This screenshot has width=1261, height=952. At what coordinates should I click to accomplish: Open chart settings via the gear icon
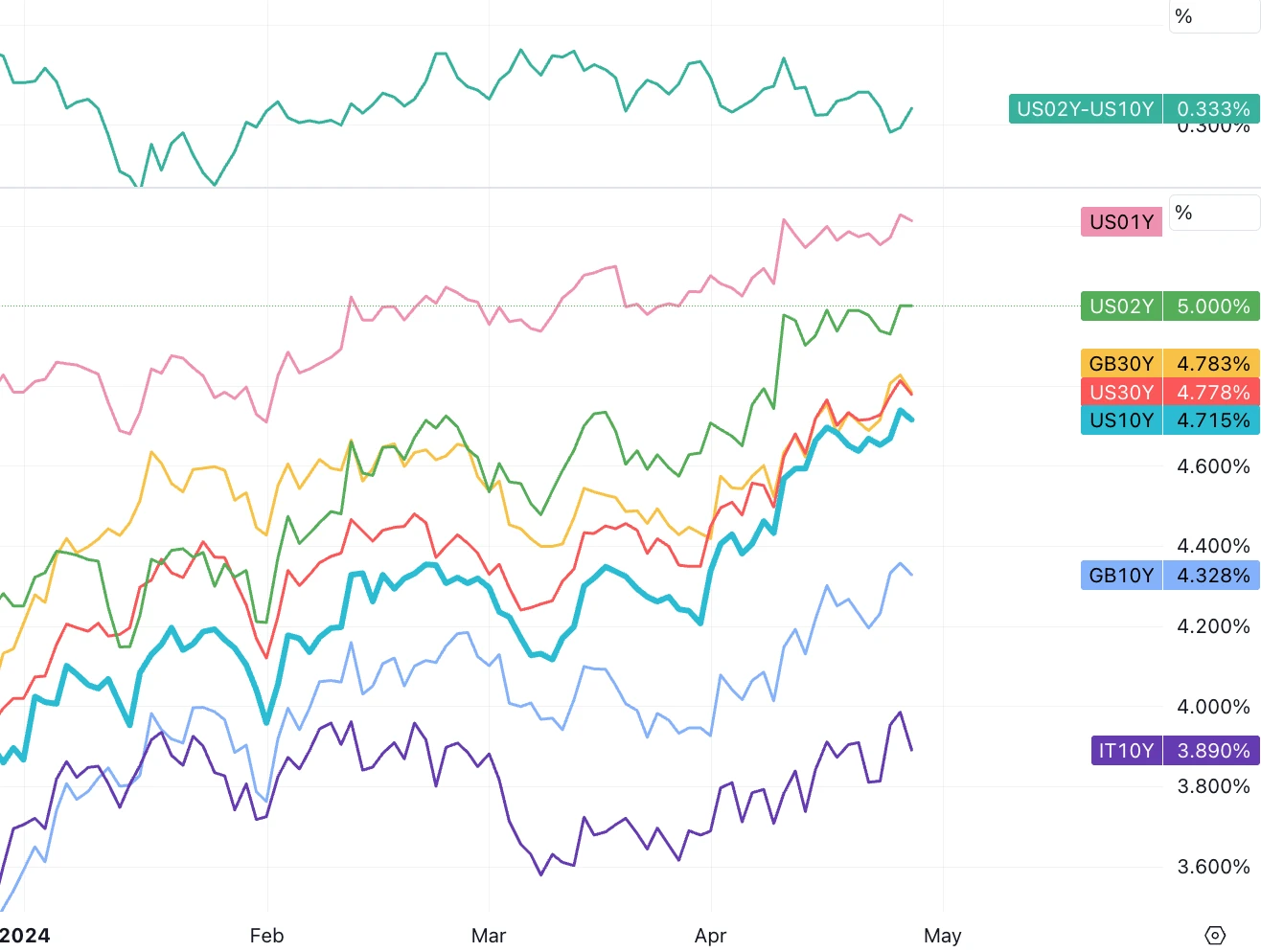[1215, 936]
